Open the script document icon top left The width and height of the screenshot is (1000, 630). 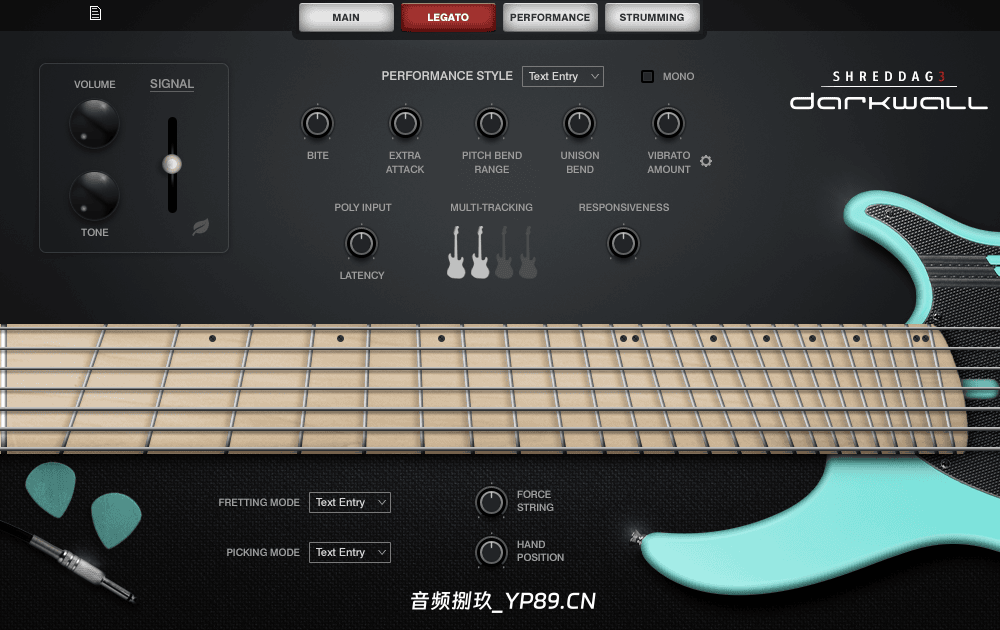click(96, 14)
